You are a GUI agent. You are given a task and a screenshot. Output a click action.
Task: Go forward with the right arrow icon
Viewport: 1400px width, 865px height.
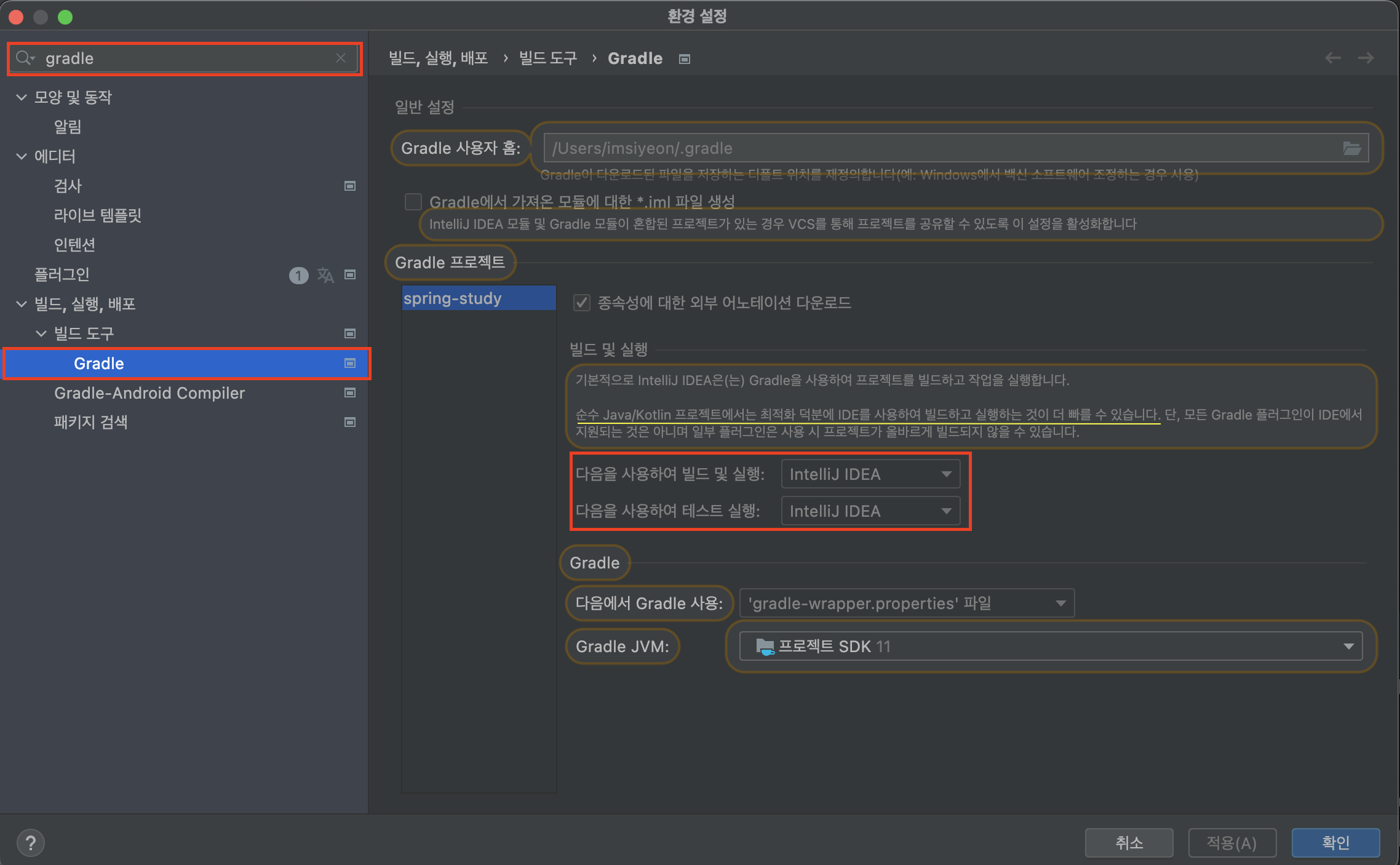point(1366,58)
